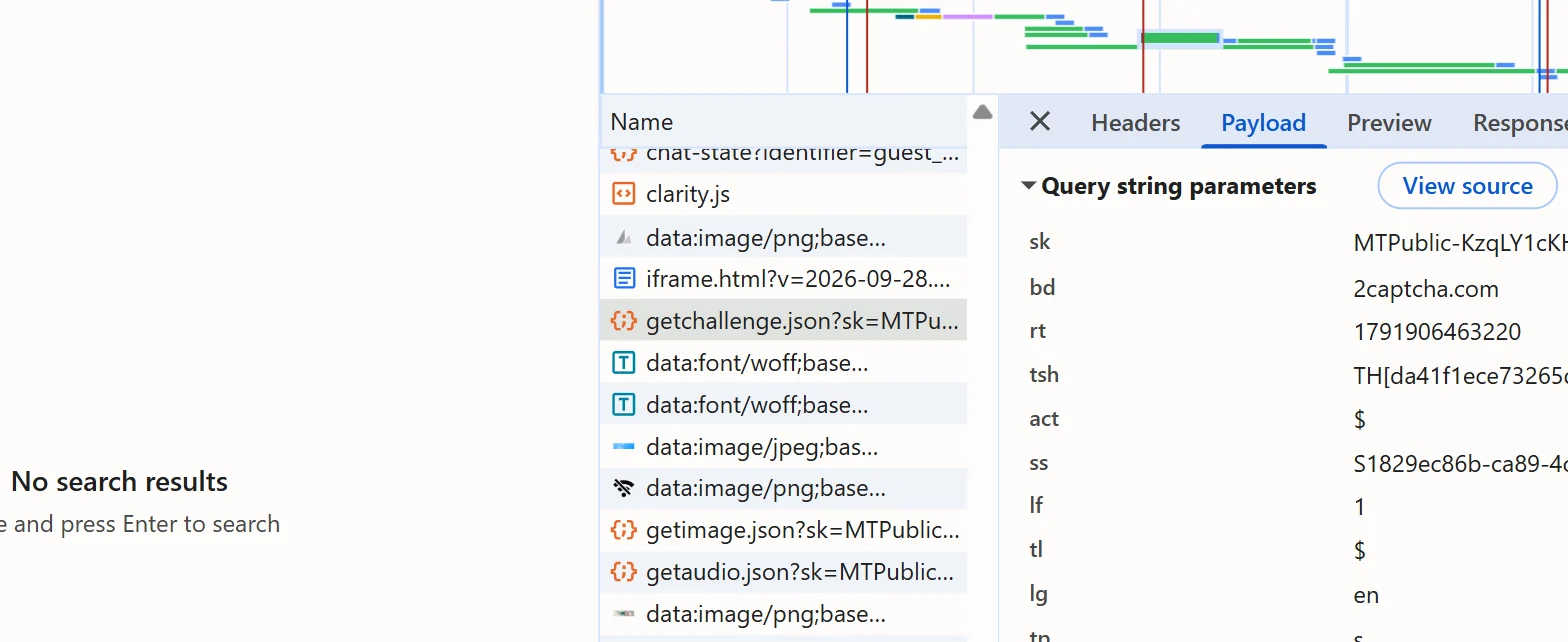1568x642 pixels.
Task: Select the chat-state?identifier=guest request
Action: click(783, 155)
